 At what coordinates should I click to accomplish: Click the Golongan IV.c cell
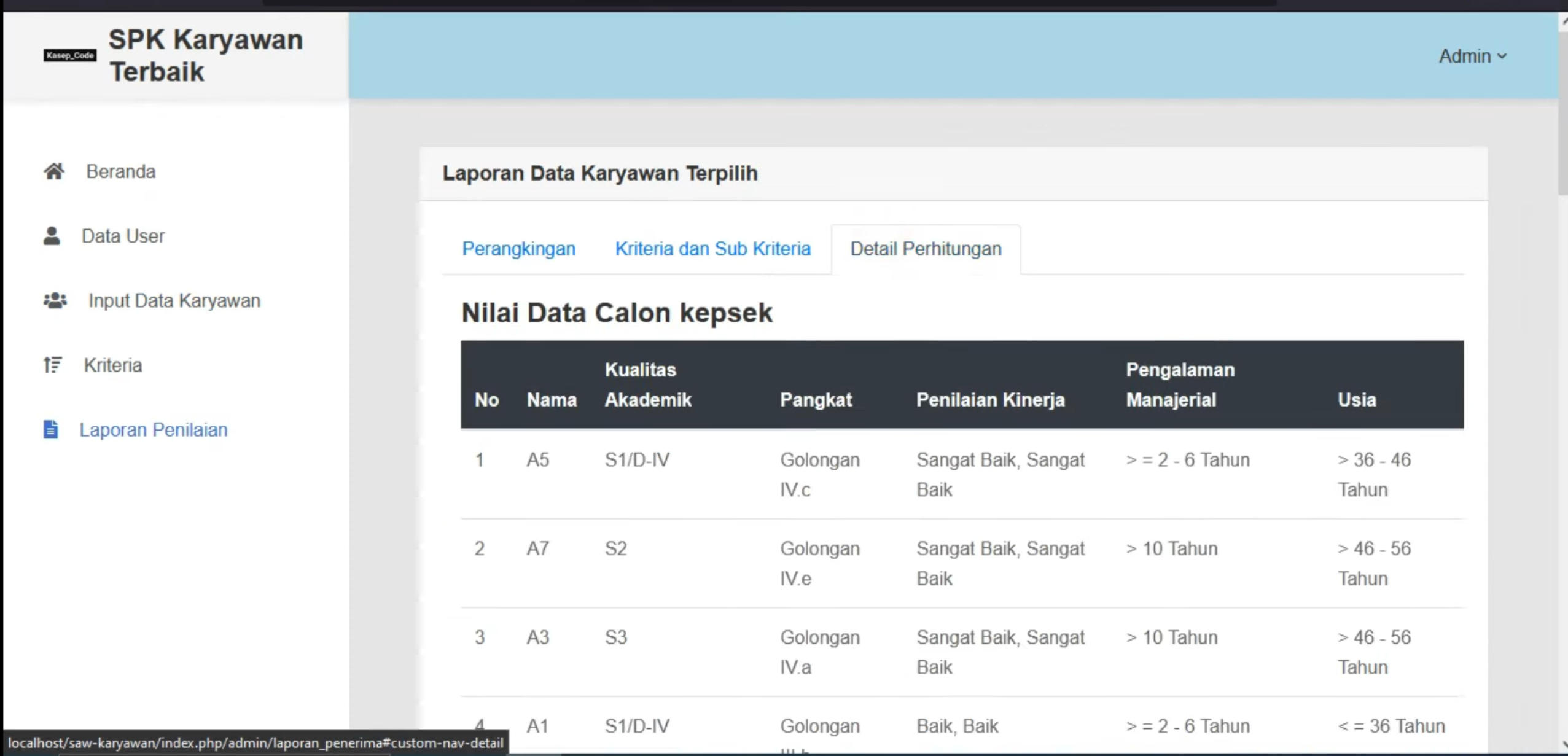pyautogui.click(x=820, y=475)
